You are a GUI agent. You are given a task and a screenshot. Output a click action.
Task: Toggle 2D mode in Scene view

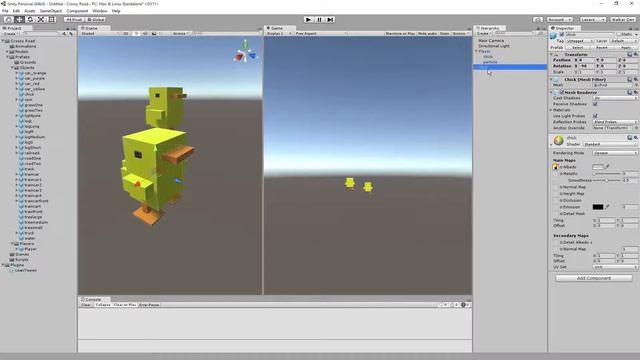pos(126,33)
